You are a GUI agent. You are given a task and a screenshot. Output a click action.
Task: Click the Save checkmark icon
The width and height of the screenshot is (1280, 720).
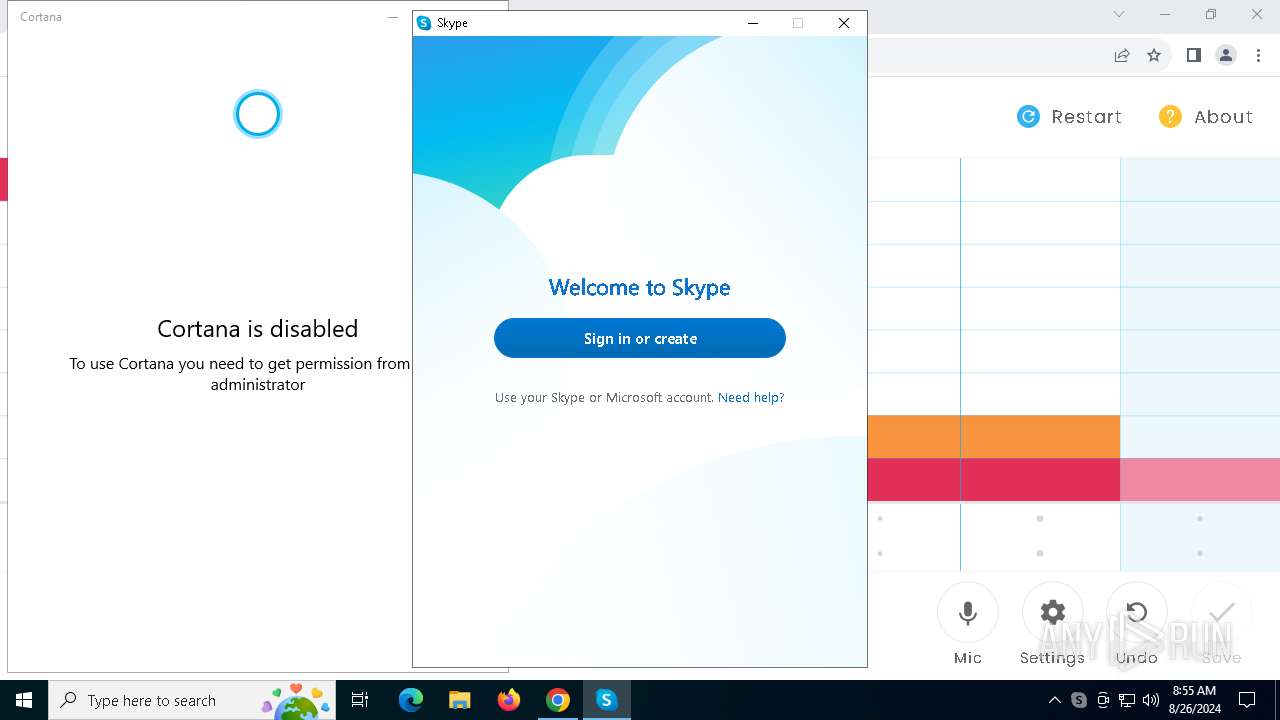1222,613
